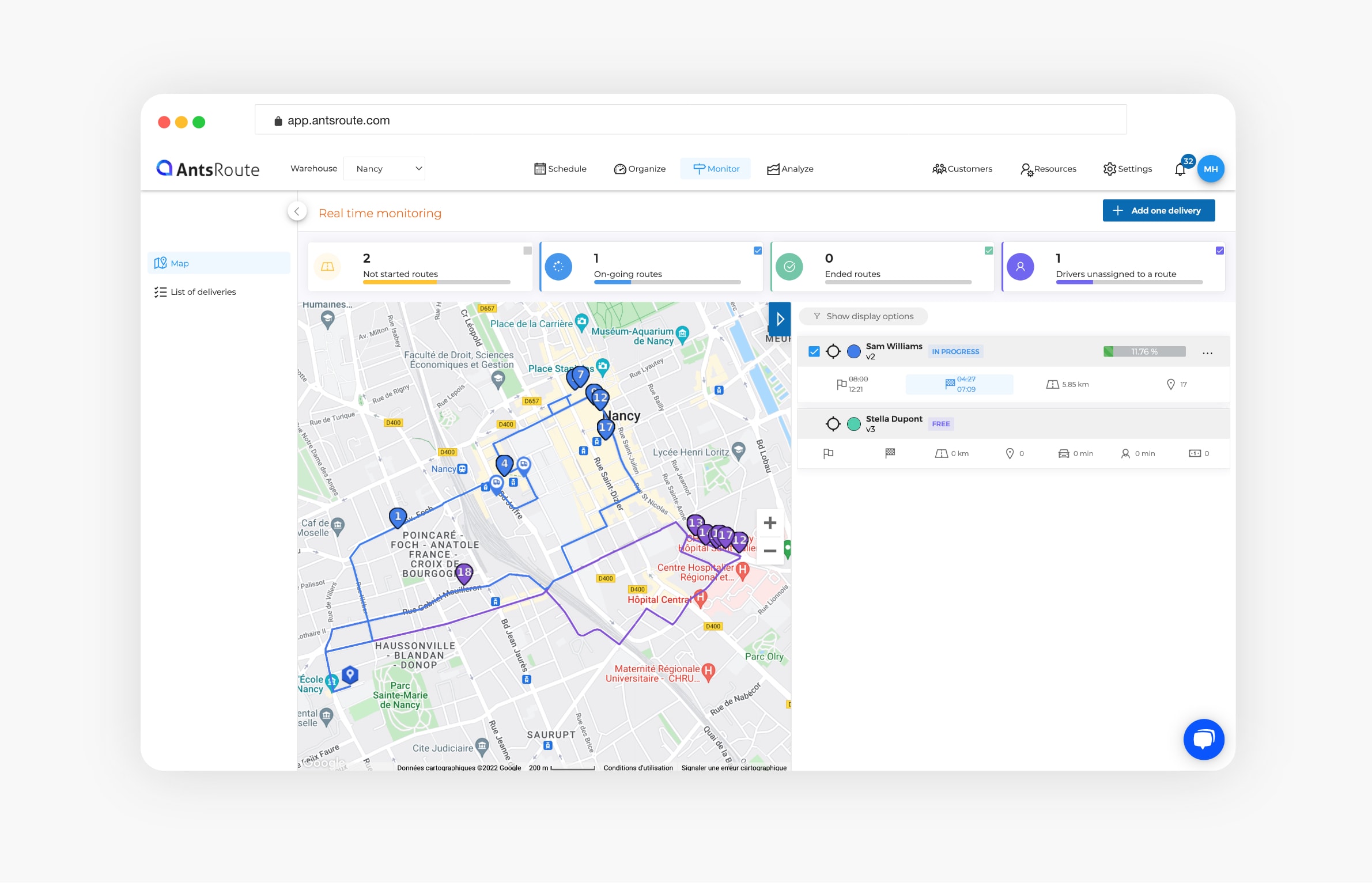Toggle Ended routes checkbox
Screen dimensions: 1372x883
[989, 251]
